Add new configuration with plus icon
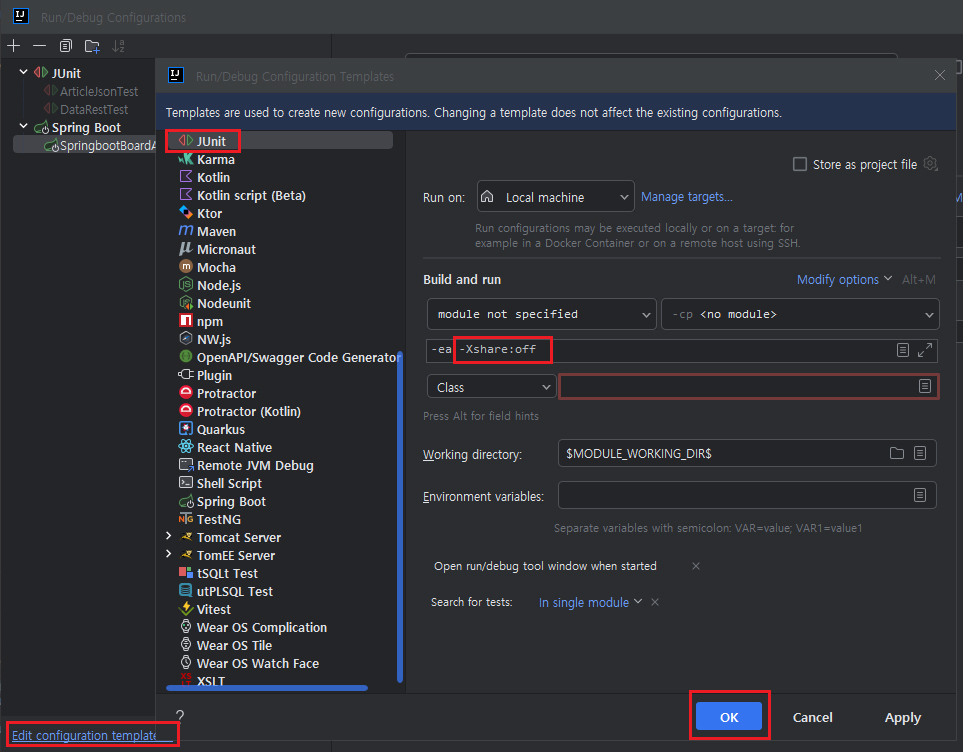Image resolution: width=963 pixels, height=752 pixels. 14,46
